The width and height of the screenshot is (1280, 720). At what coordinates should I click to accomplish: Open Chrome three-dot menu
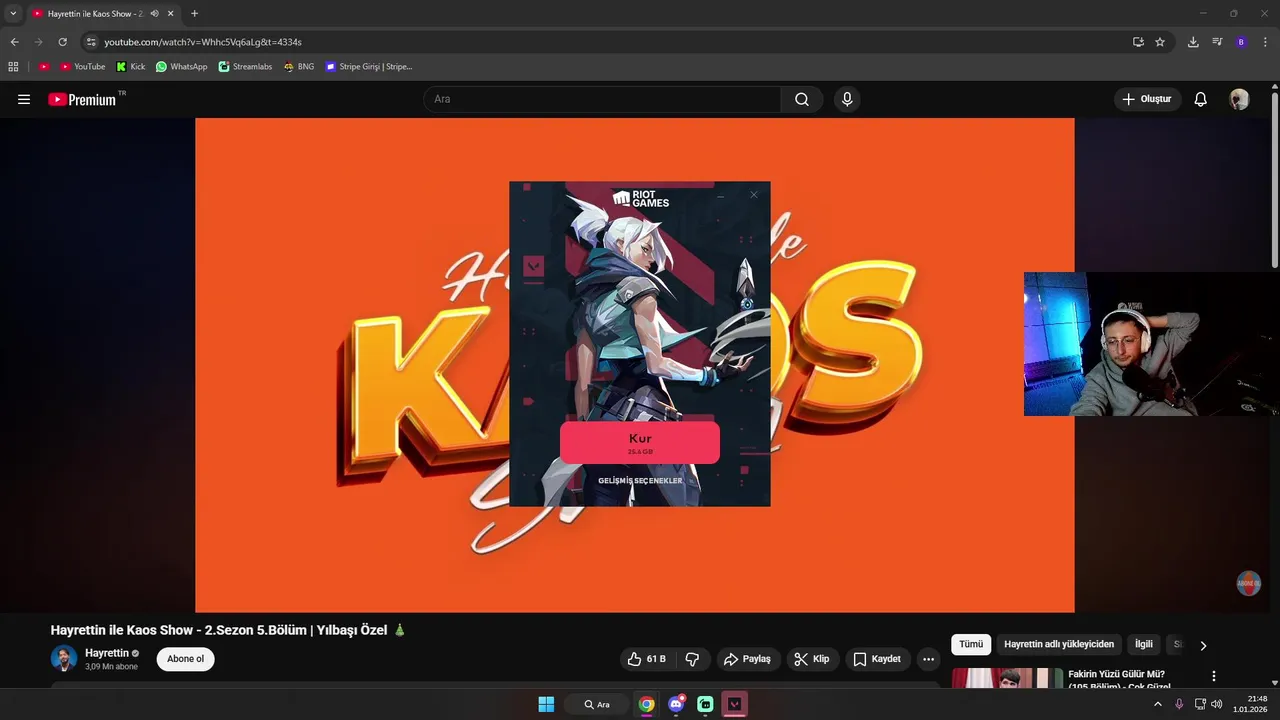(x=1265, y=42)
